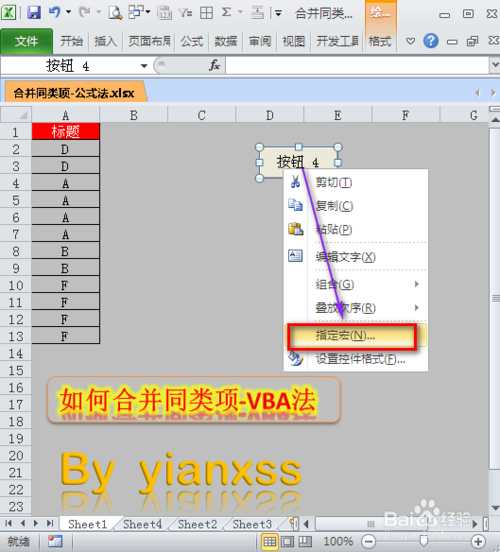Click the zoom in plus button
500x552 pixels.
pos(479,541)
